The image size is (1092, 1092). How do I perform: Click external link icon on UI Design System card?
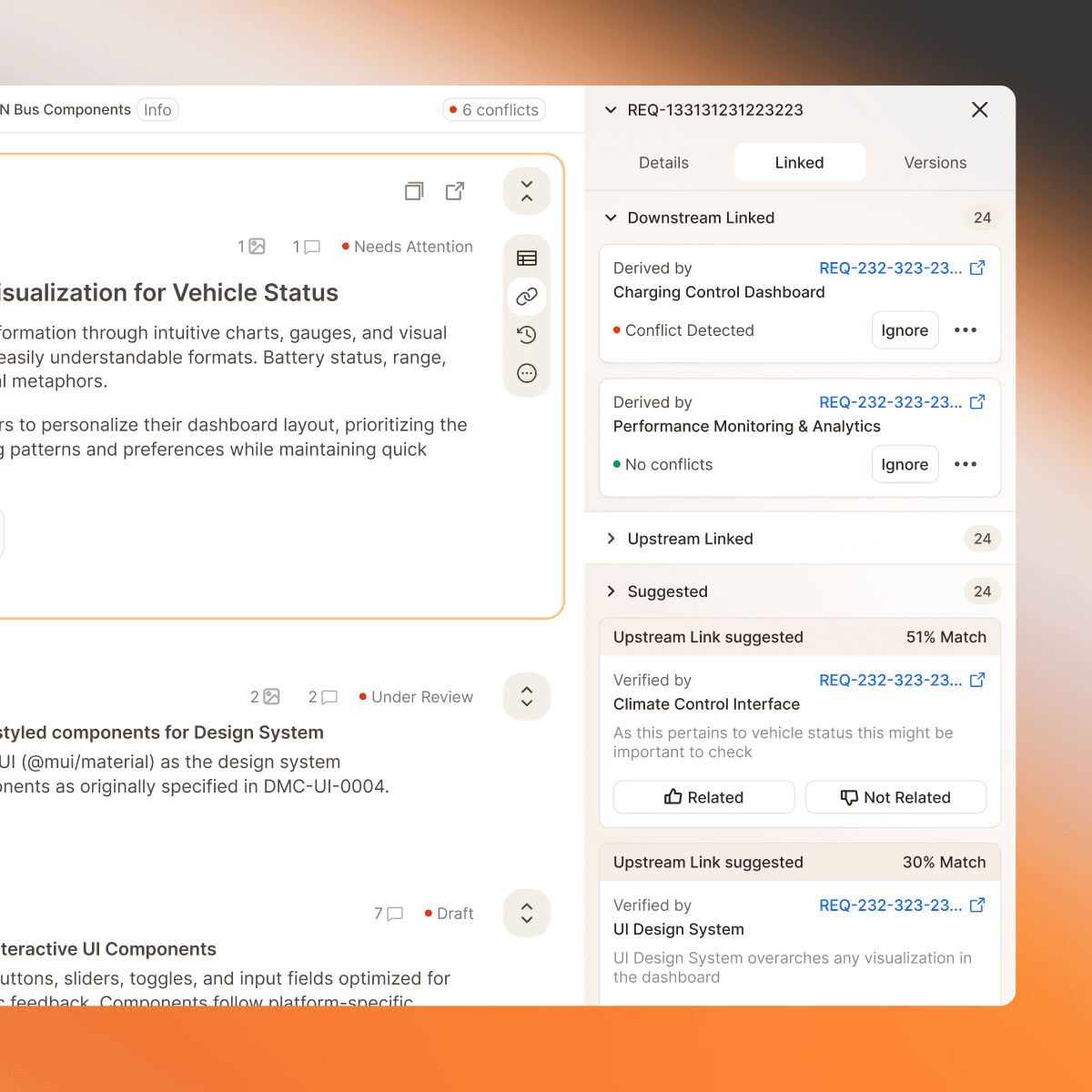click(x=977, y=905)
